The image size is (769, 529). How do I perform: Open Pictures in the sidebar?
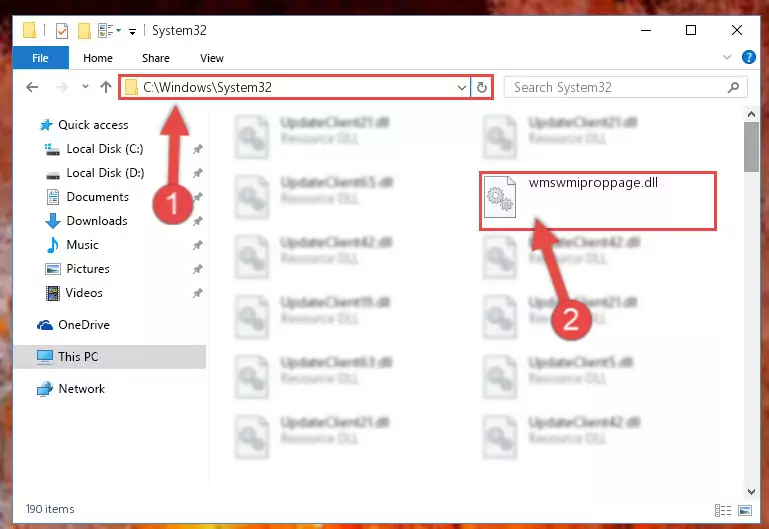[x=88, y=269]
